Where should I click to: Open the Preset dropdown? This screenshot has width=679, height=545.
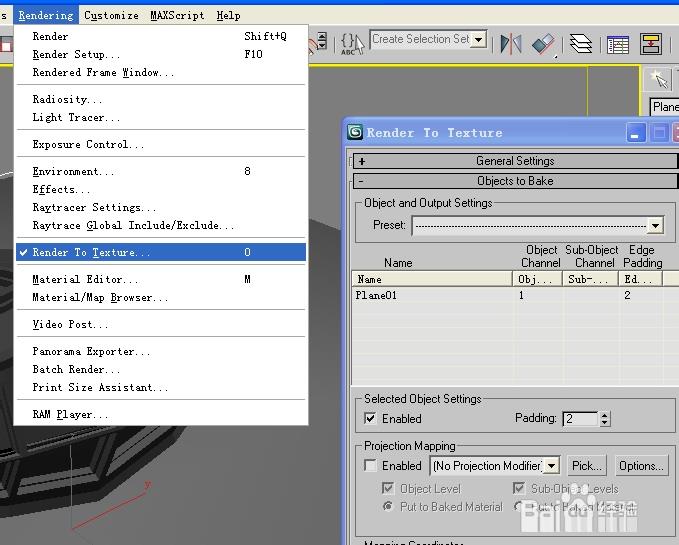[x=655, y=226]
